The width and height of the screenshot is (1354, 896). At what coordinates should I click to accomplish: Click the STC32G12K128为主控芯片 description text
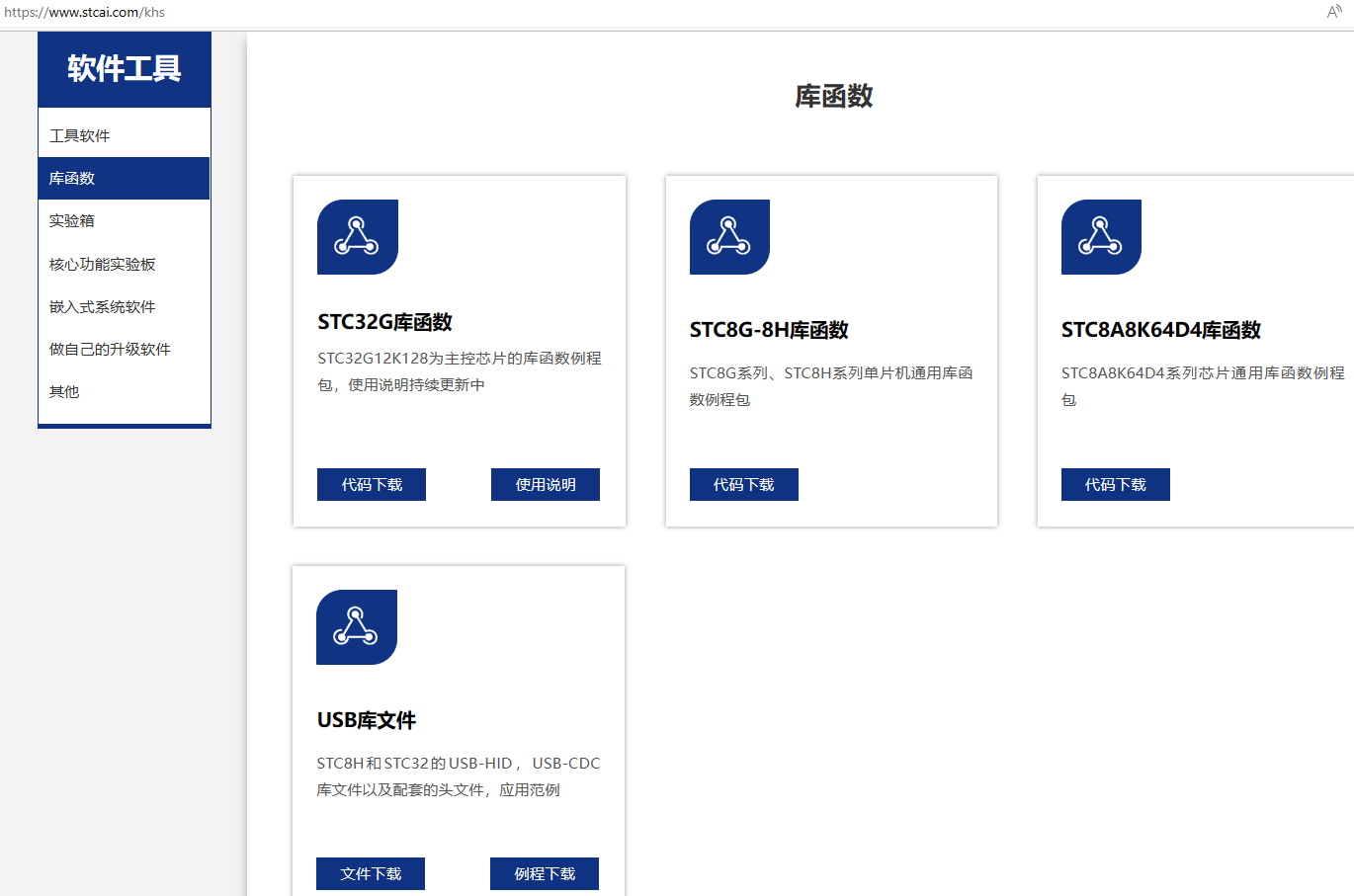(460, 371)
